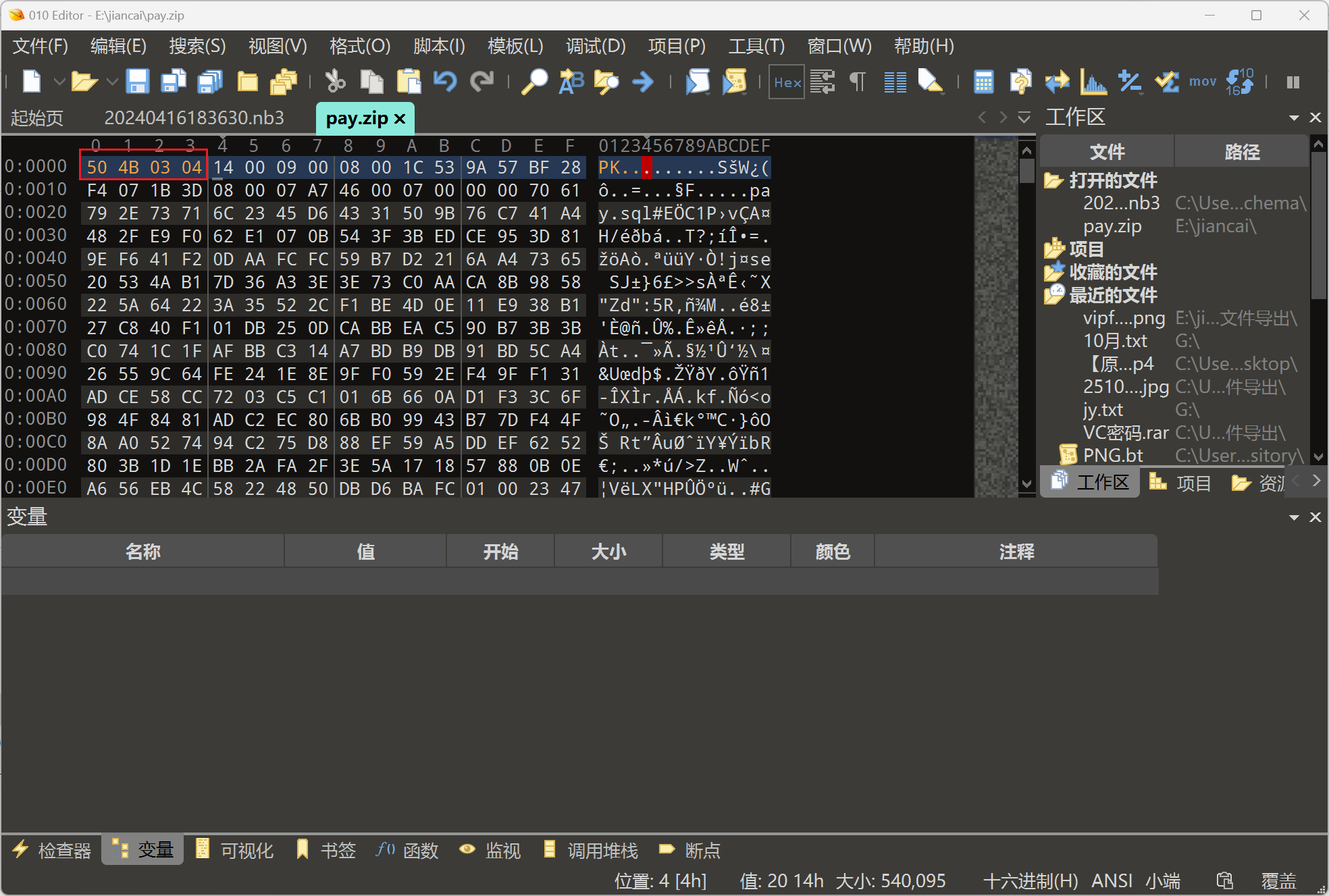The image size is (1329, 896).
Task: Select VC密码.rar in recent files
Action: [1126, 433]
